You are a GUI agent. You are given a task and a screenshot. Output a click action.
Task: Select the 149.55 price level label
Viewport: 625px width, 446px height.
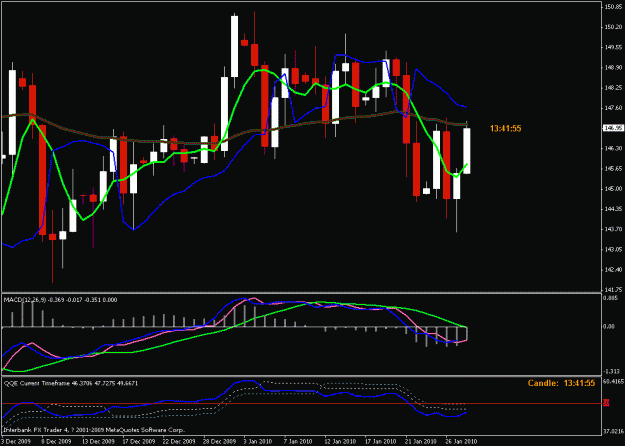[613, 47]
